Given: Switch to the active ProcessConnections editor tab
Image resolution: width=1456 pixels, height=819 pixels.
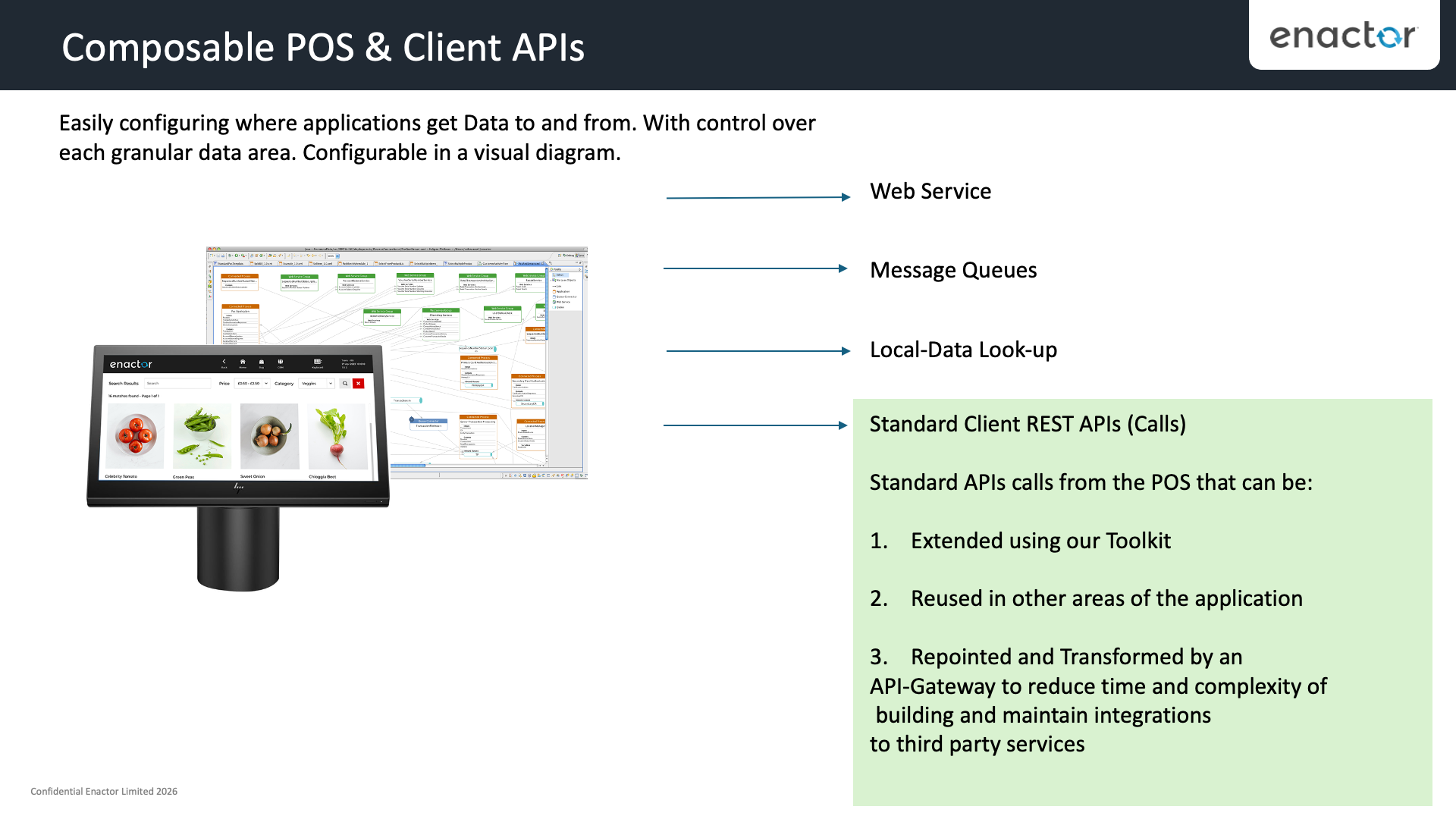Looking at the screenshot, I should click(x=528, y=264).
